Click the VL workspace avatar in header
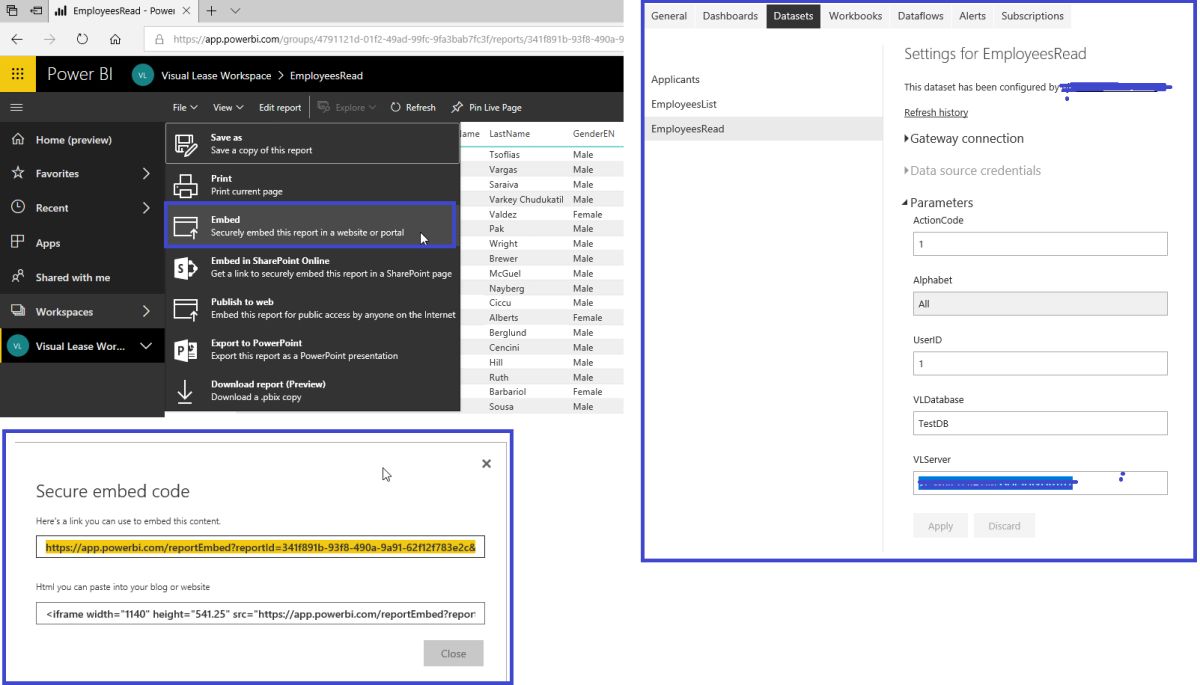Image resolution: width=1200 pixels, height=685 pixels. [x=143, y=75]
